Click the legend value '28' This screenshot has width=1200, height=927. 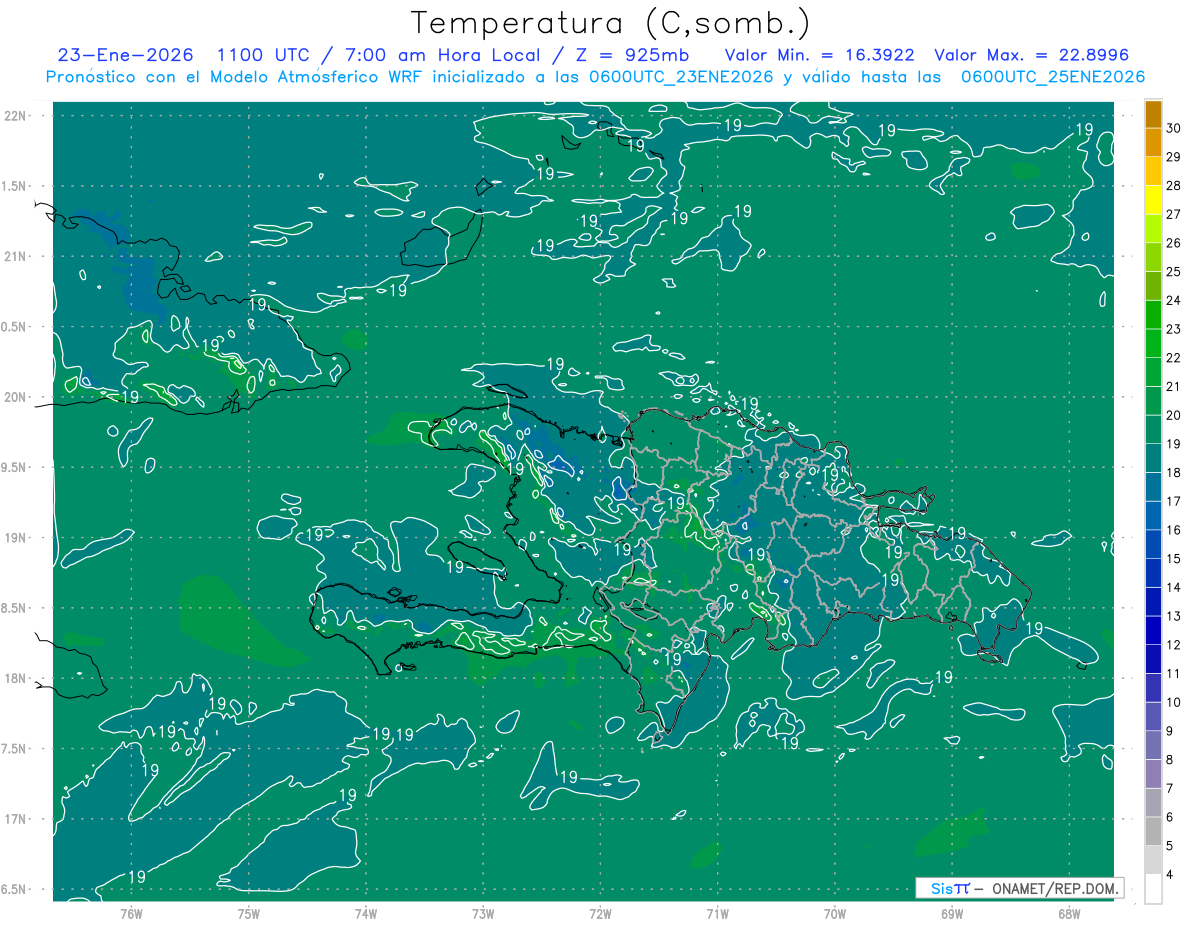click(x=1174, y=185)
